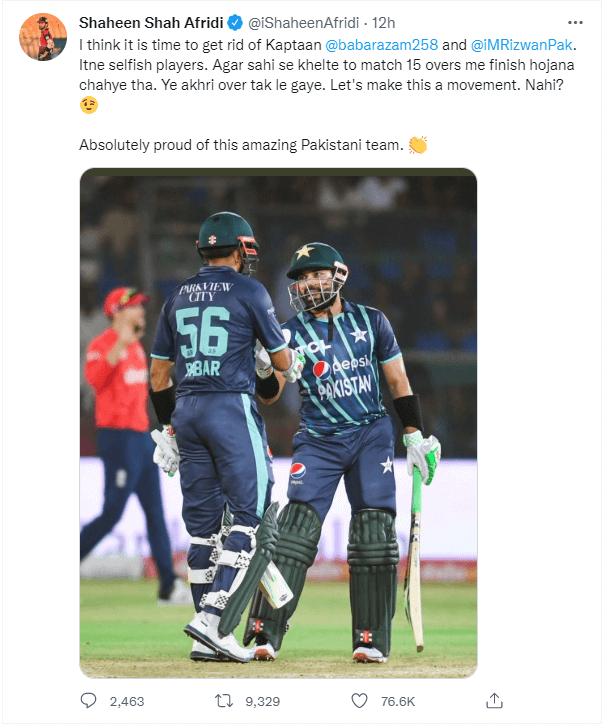This screenshot has width=602, height=724.
Task: Click the 9,329 retweets count
Action: tap(263, 701)
